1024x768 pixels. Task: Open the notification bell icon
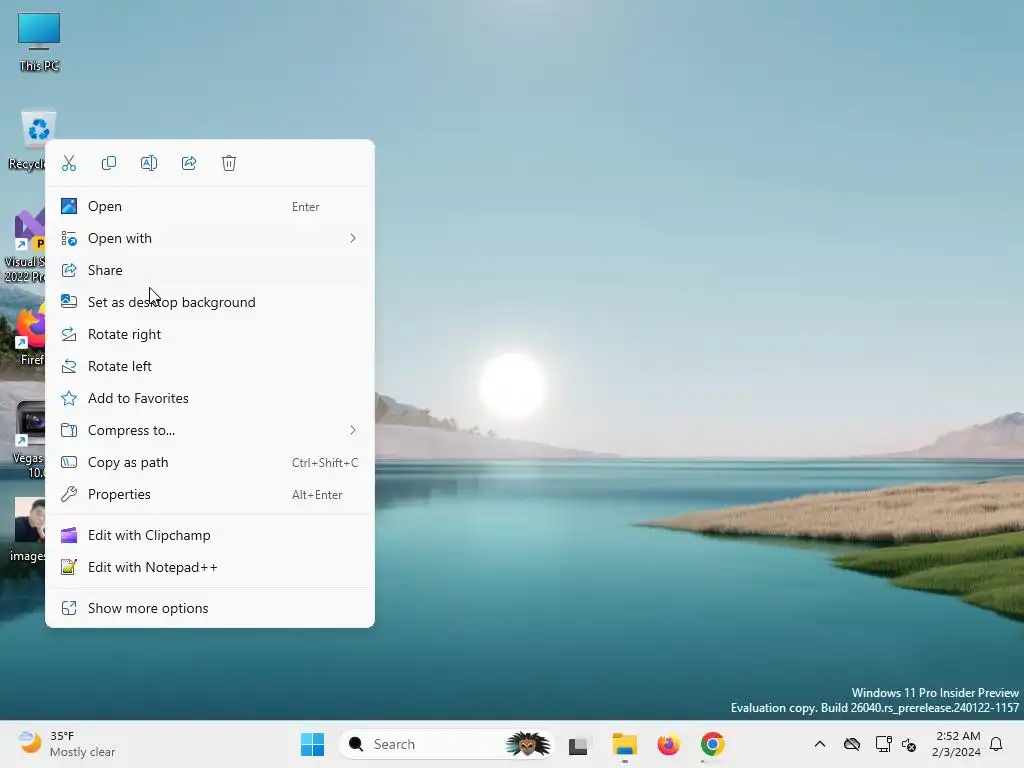click(x=996, y=744)
